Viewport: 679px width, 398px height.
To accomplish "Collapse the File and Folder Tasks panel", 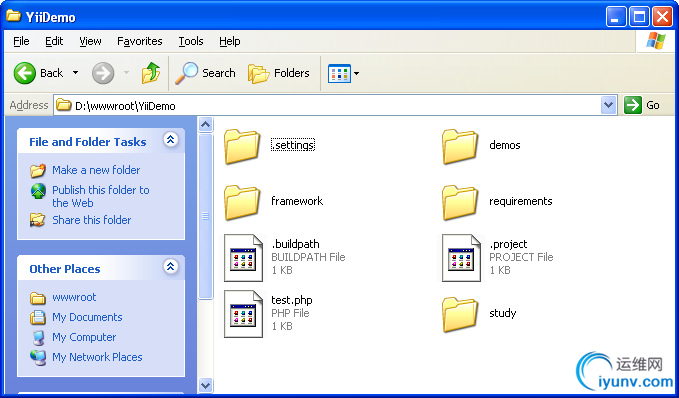I will point(171,139).
